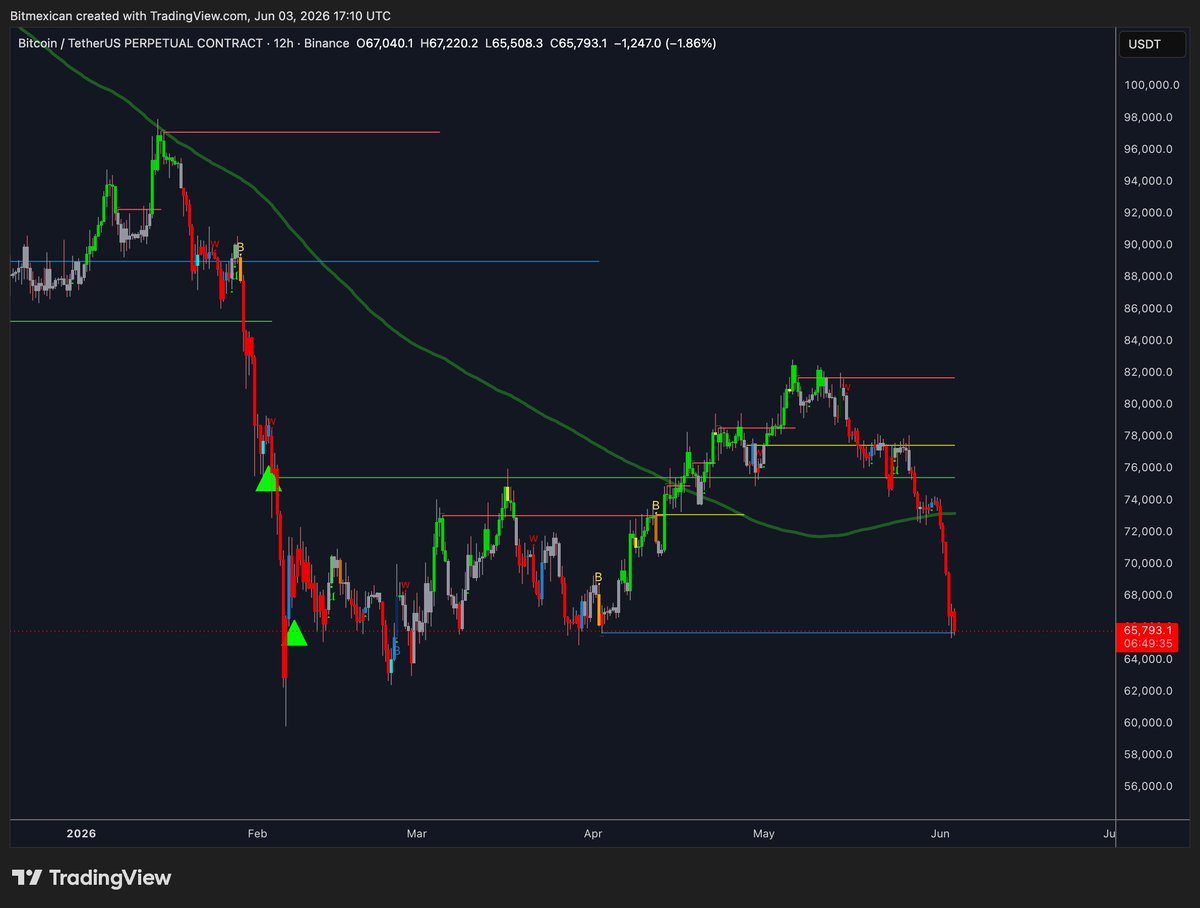Select the 94,000.0 price axis label

click(x=1150, y=182)
